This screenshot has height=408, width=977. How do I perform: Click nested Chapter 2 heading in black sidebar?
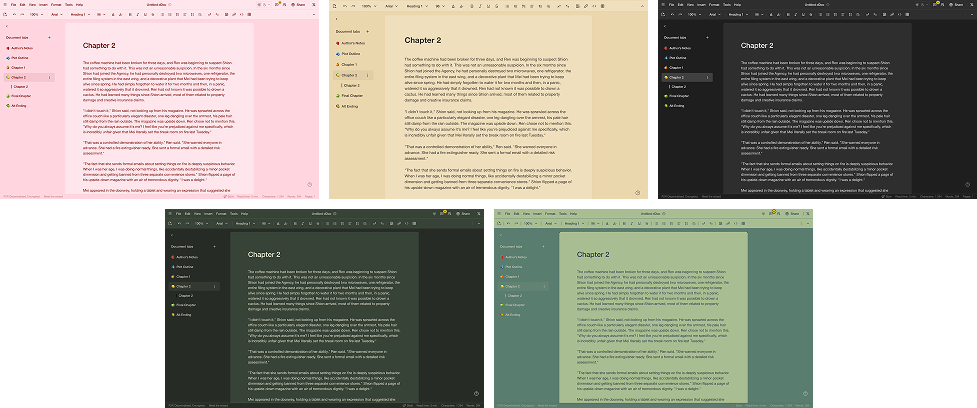(678, 87)
